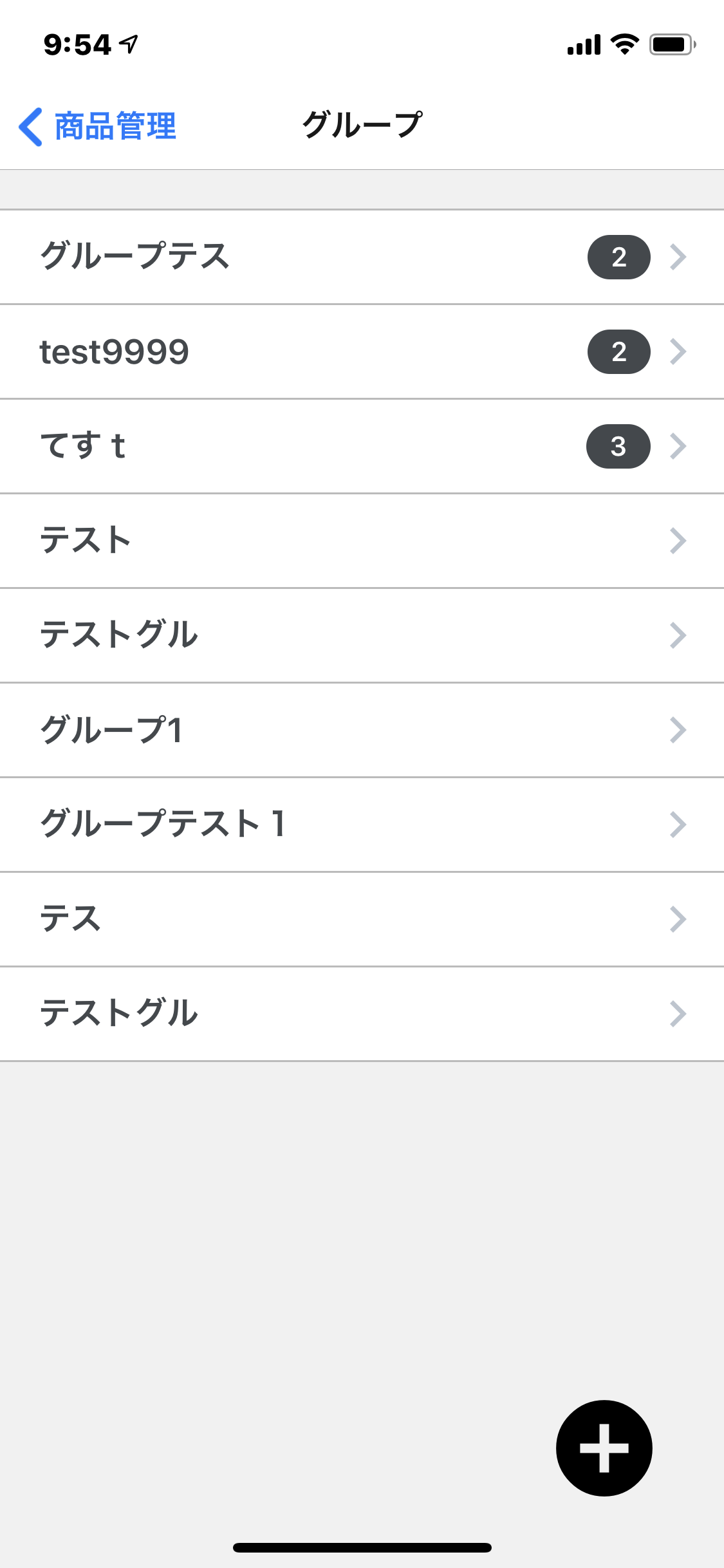Expand the グループテス row chevron
Image resolution: width=724 pixels, height=1568 pixels.
(678, 257)
